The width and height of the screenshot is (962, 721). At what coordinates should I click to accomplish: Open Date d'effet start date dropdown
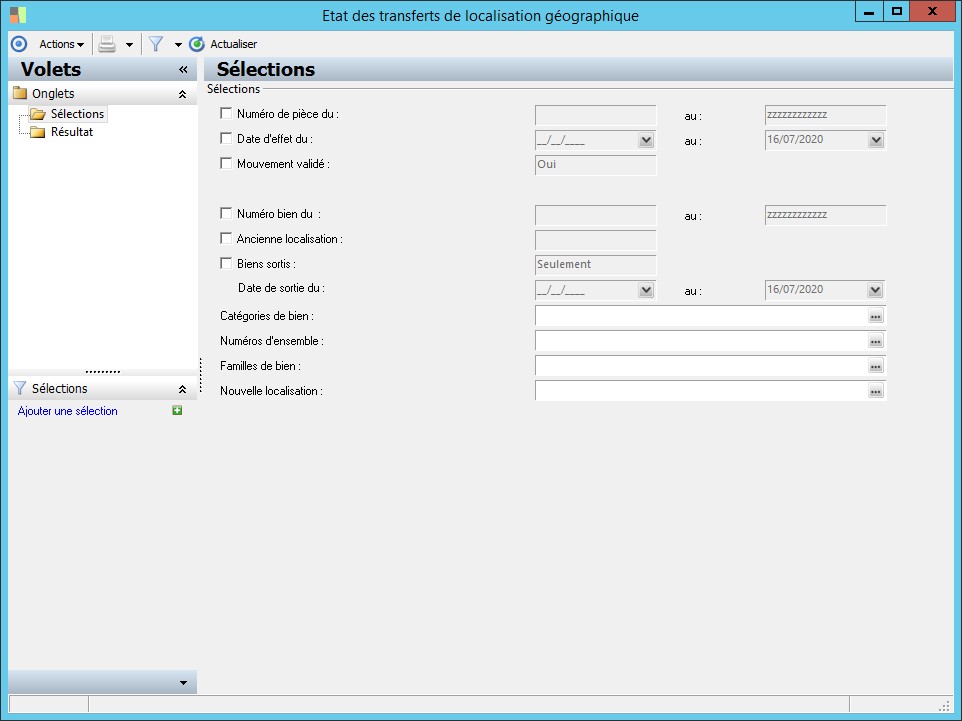pyautogui.click(x=645, y=141)
